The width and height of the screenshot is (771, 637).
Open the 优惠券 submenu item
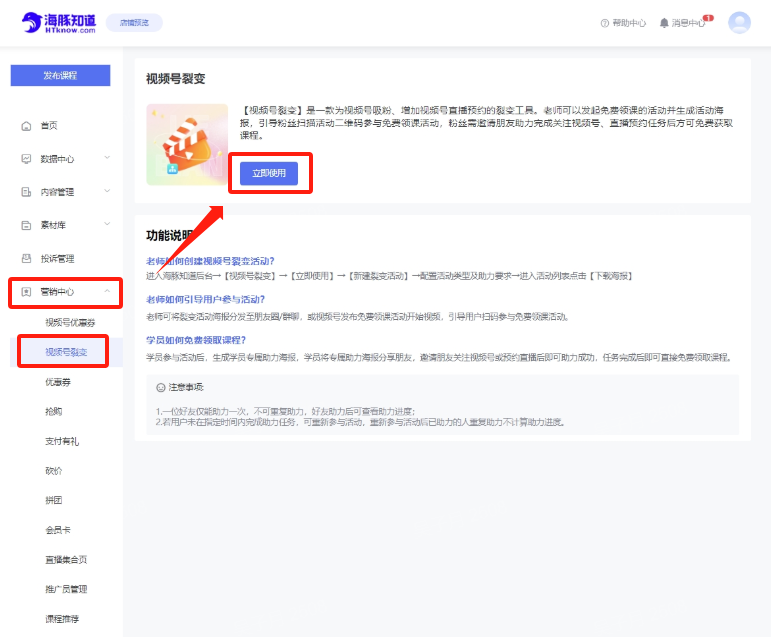pyautogui.click(x=58, y=382)
